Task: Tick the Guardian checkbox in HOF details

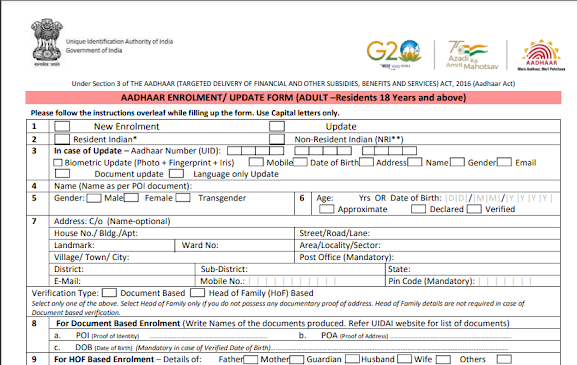Action: tap(352, 359)
